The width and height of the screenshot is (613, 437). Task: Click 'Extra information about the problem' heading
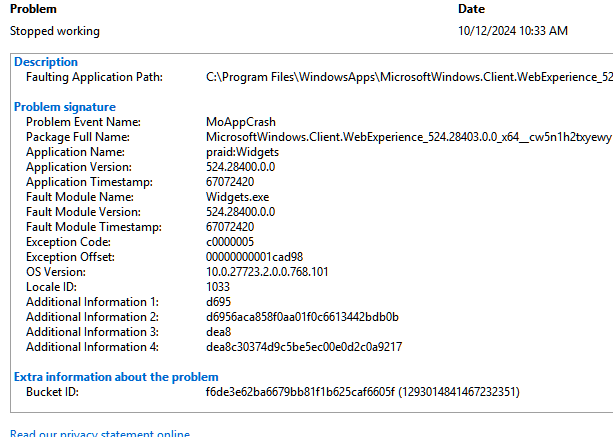pyautogui.click(x=116, y=377)
